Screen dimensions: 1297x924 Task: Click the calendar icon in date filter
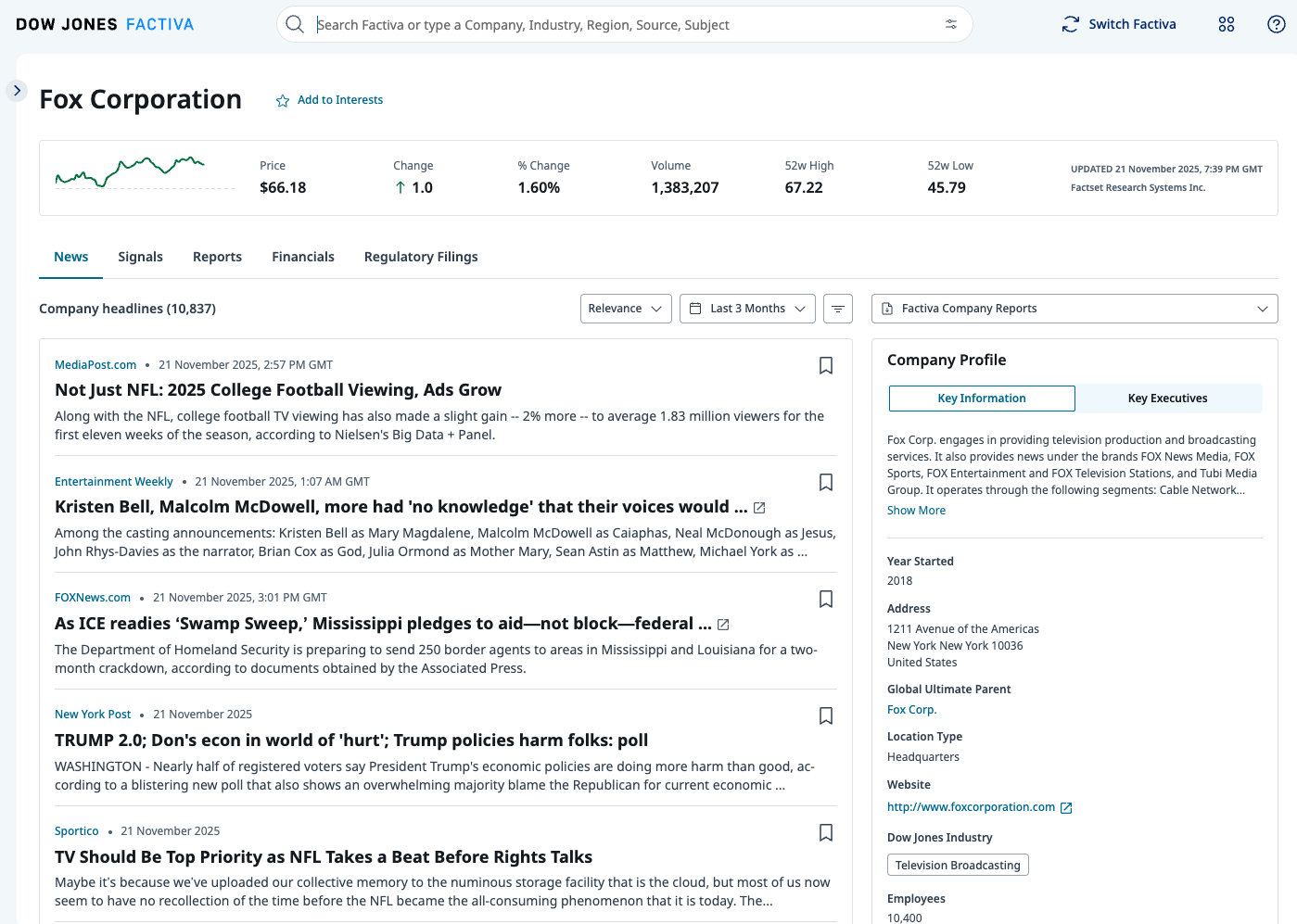(695, 309)
